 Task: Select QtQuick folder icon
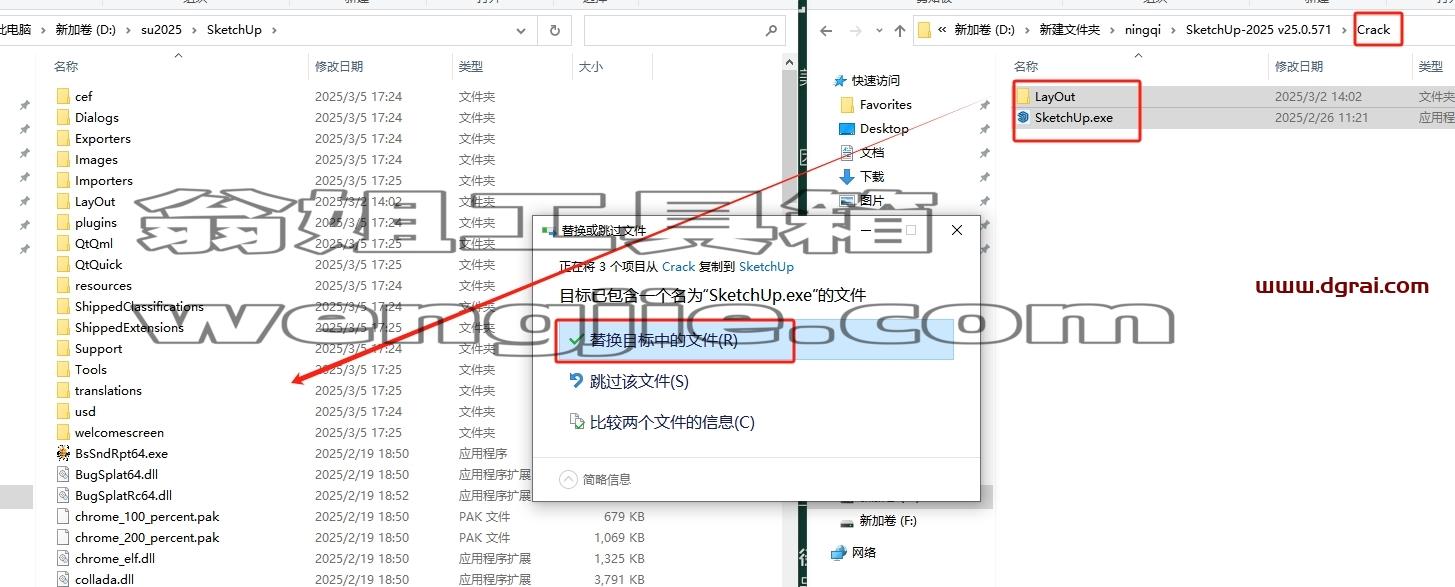[x=64, y=264]
